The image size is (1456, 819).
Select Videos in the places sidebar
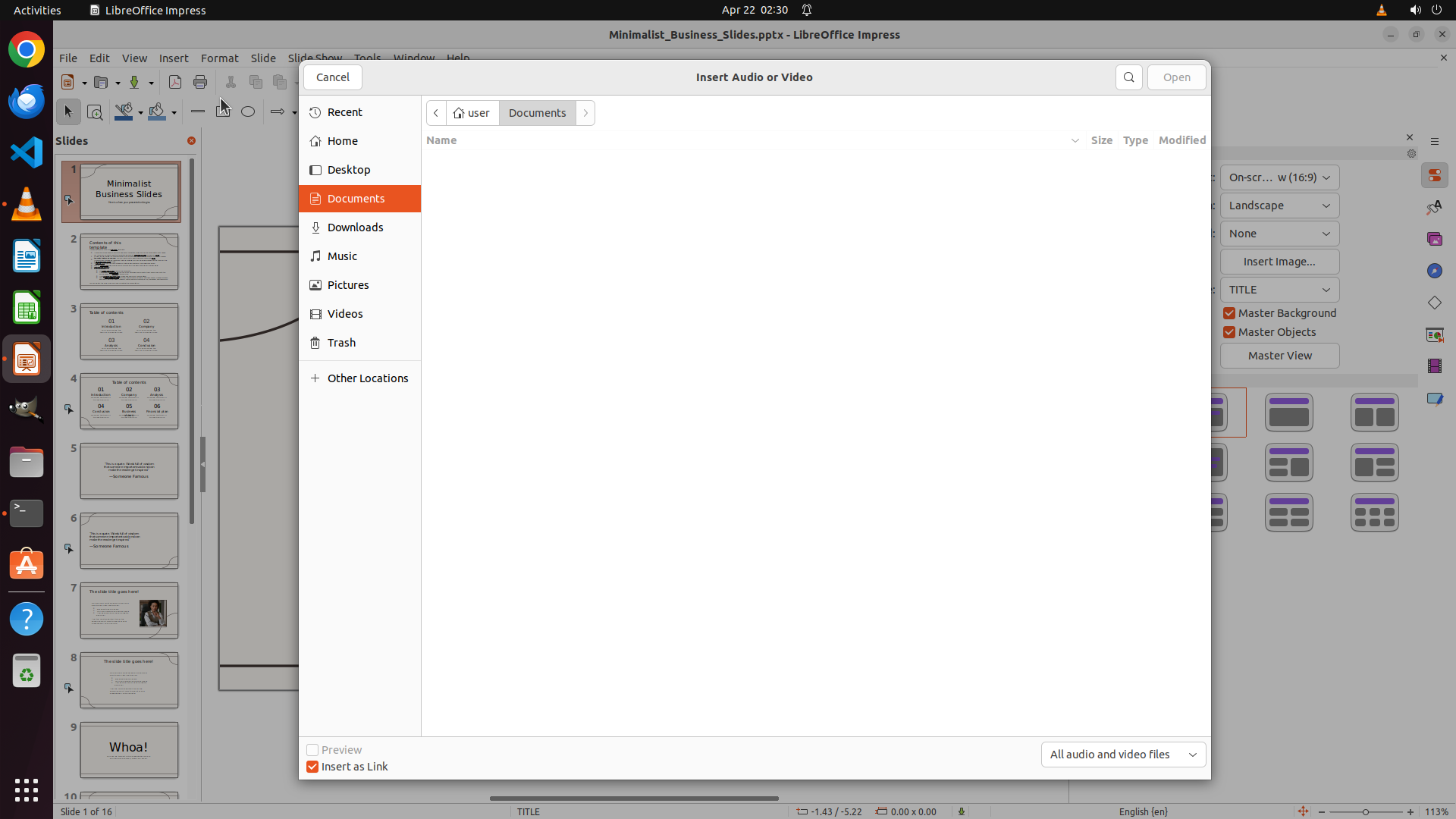tap(345, 314)
